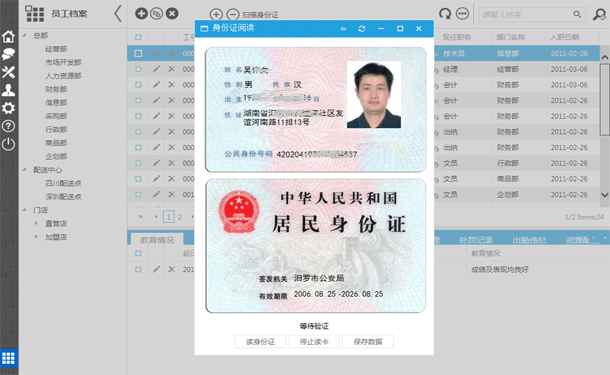The width and height of the screenshot is (610, 375).
Task: Check the 文员 行政部 row checkbox
Action: pos(138,163)
